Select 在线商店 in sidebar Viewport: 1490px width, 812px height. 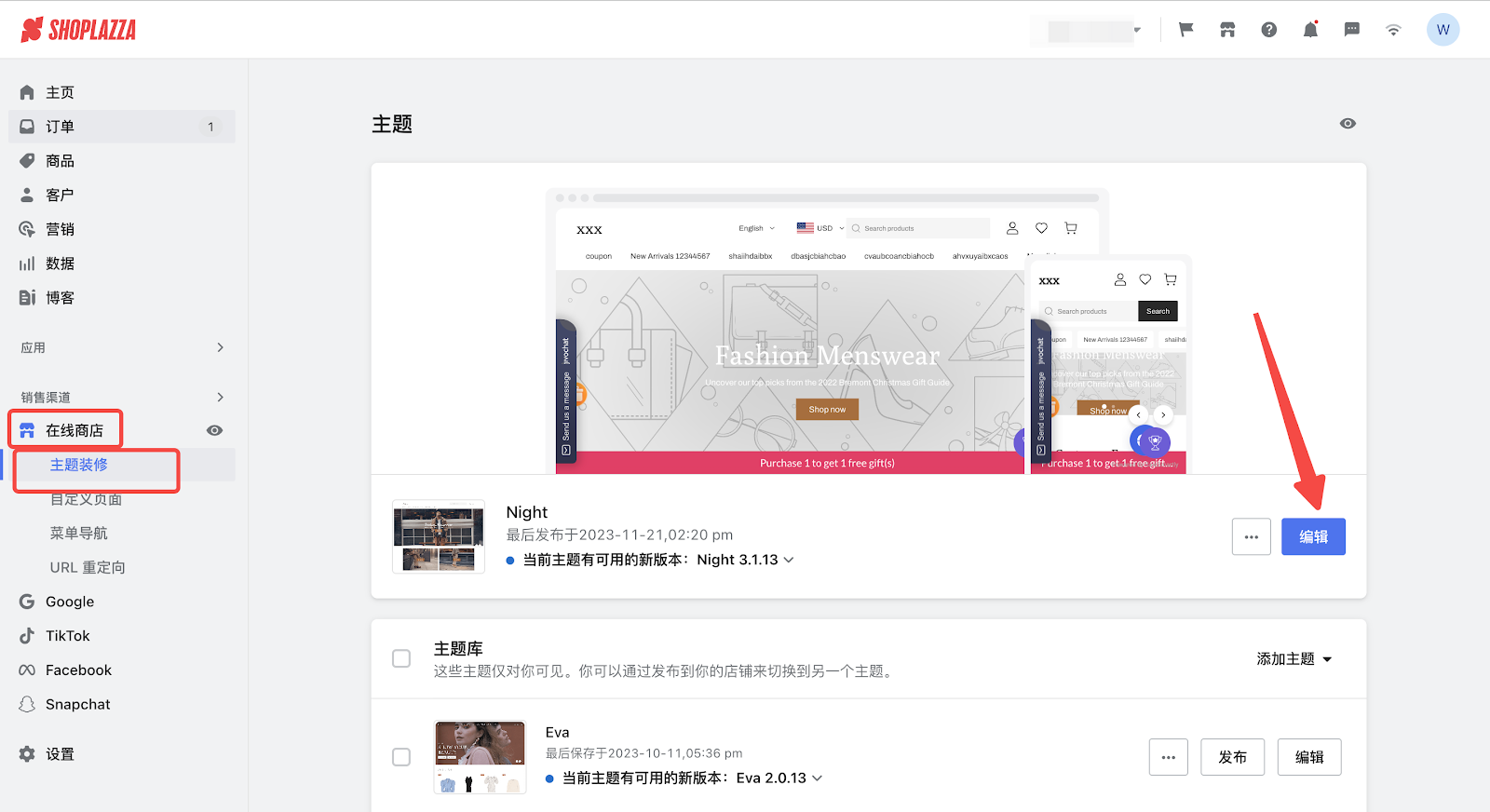74,430
